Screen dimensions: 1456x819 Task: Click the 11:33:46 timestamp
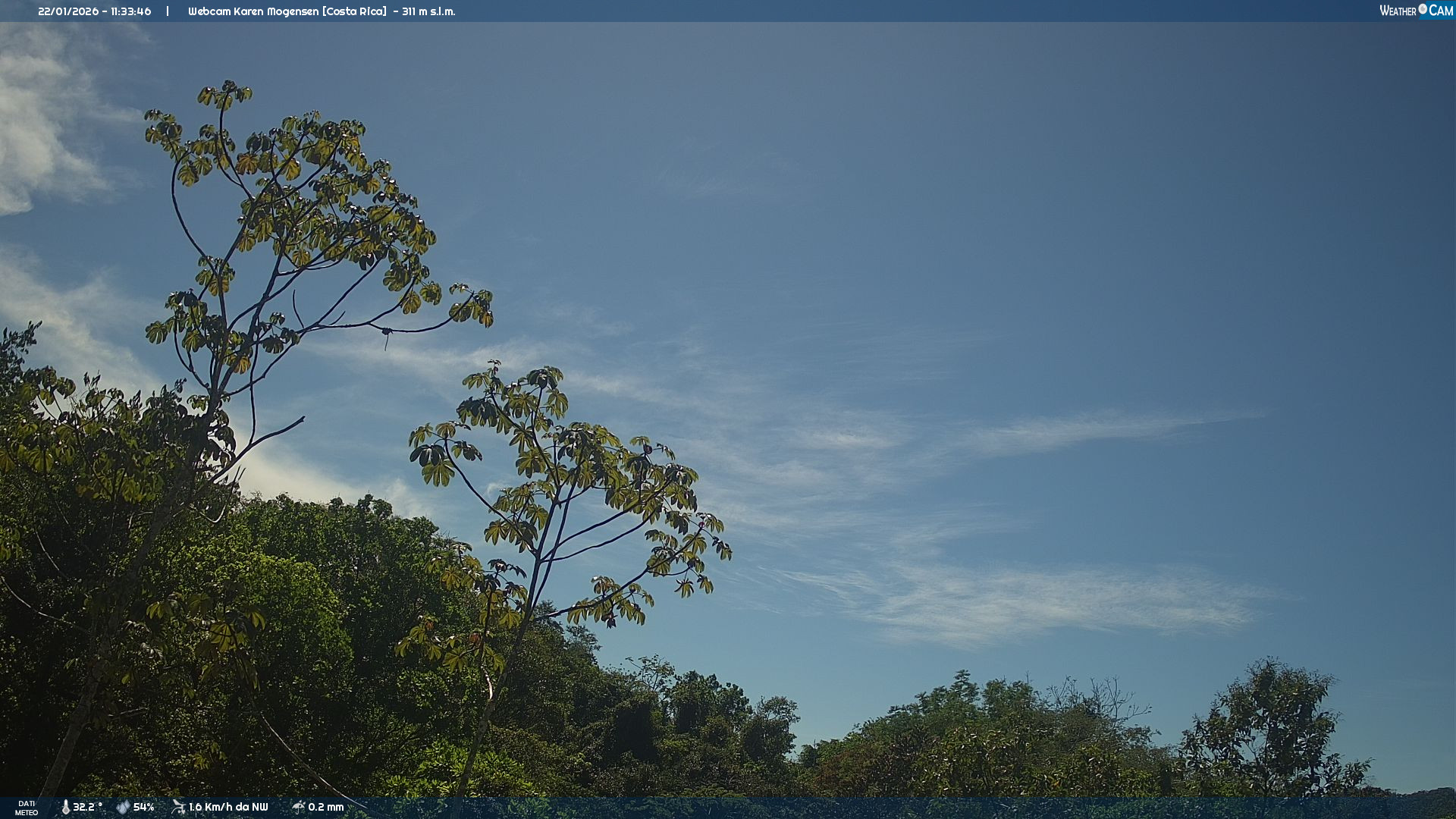pyautogui.click(x=131, y=11)
